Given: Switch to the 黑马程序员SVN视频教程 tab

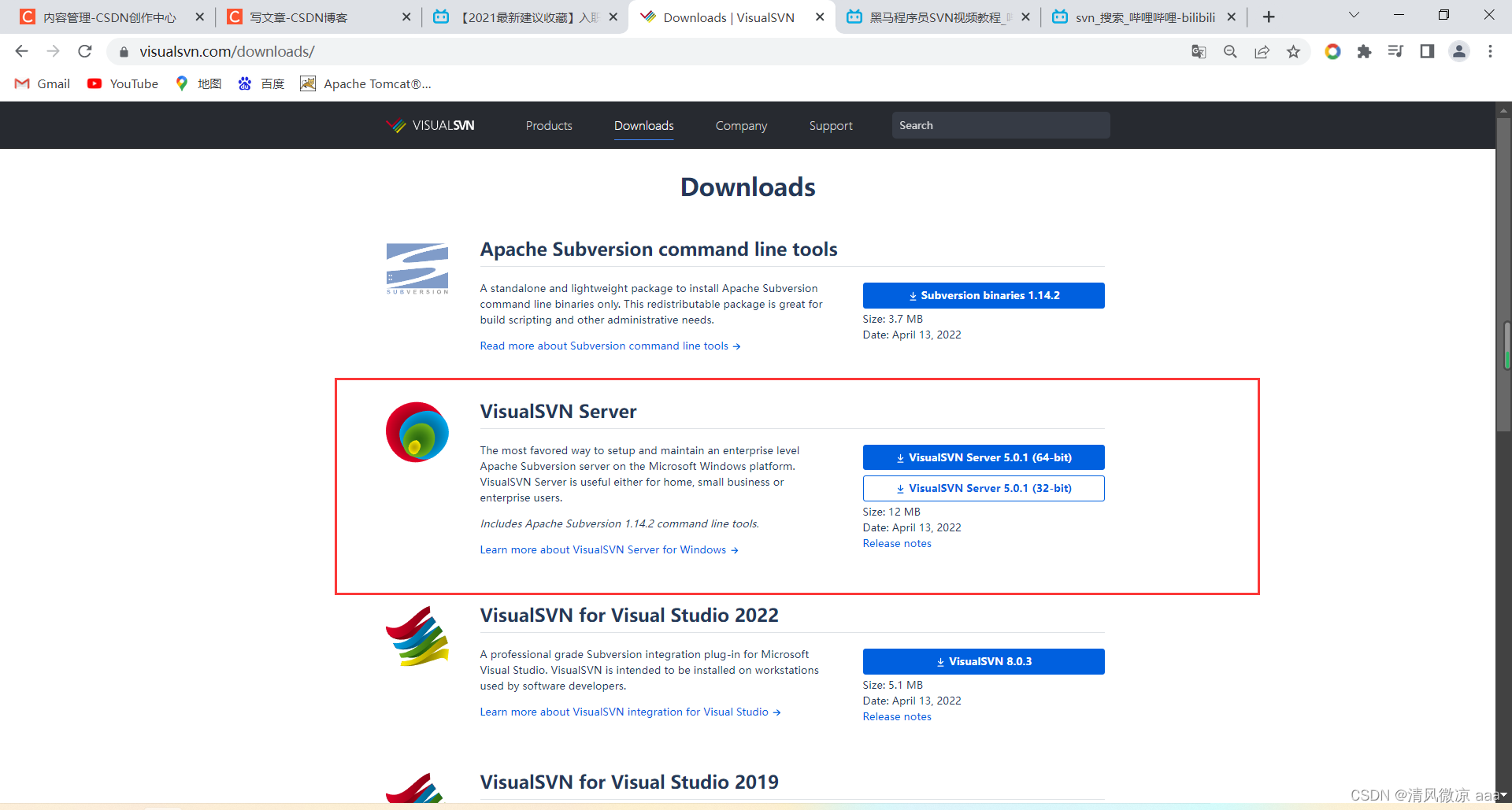Looking at the screenshot, I should (x=937, y=17).
